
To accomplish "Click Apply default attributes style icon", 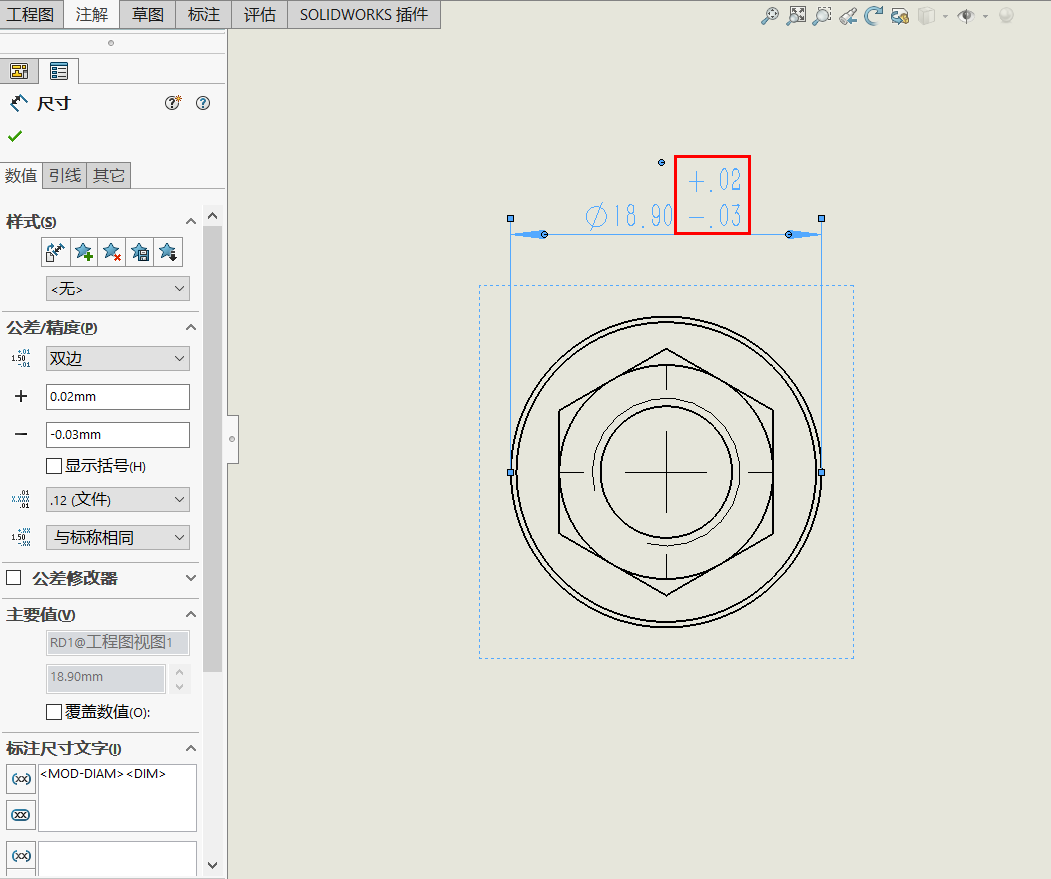I will click(55, 252).
